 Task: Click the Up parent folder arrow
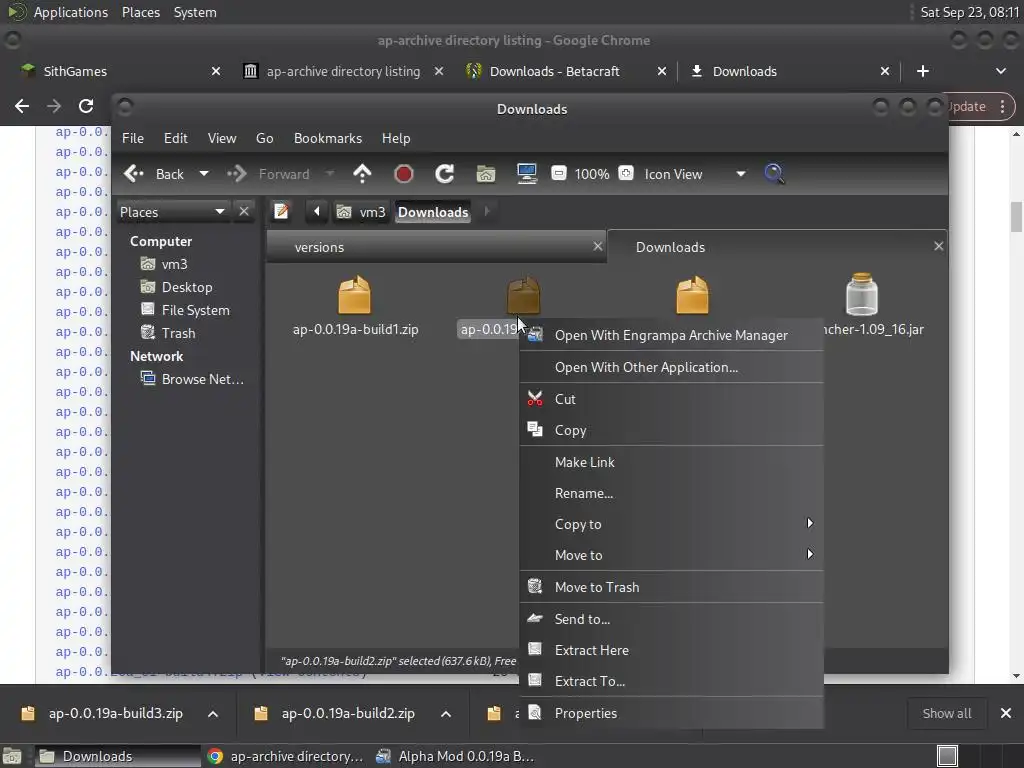pyautogui.click(x=362, y=174)
